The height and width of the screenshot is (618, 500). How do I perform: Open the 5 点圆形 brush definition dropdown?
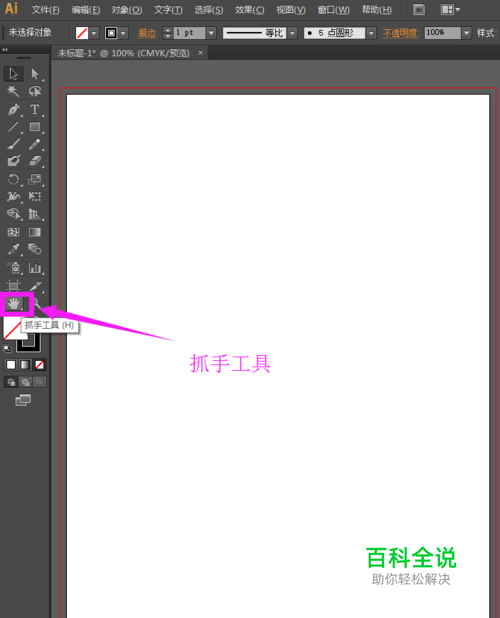[371, 33]
